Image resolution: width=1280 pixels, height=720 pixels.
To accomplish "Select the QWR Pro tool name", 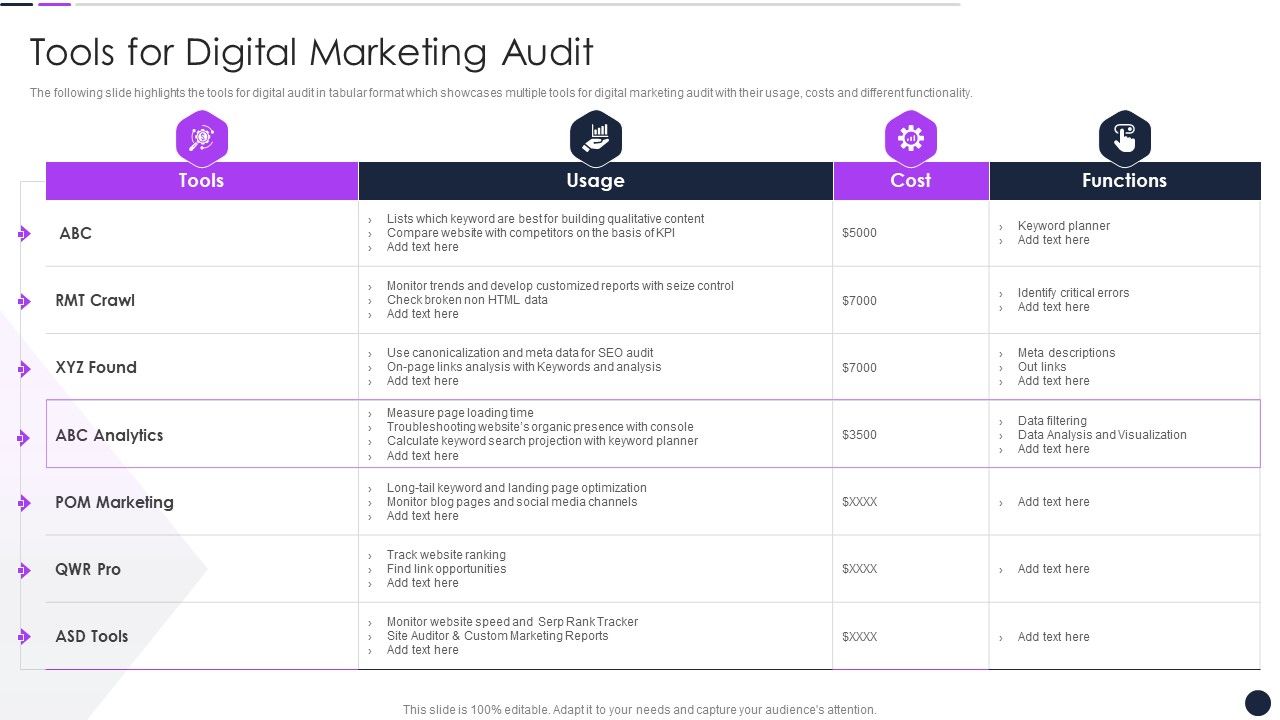I will [x=88, y=569].
